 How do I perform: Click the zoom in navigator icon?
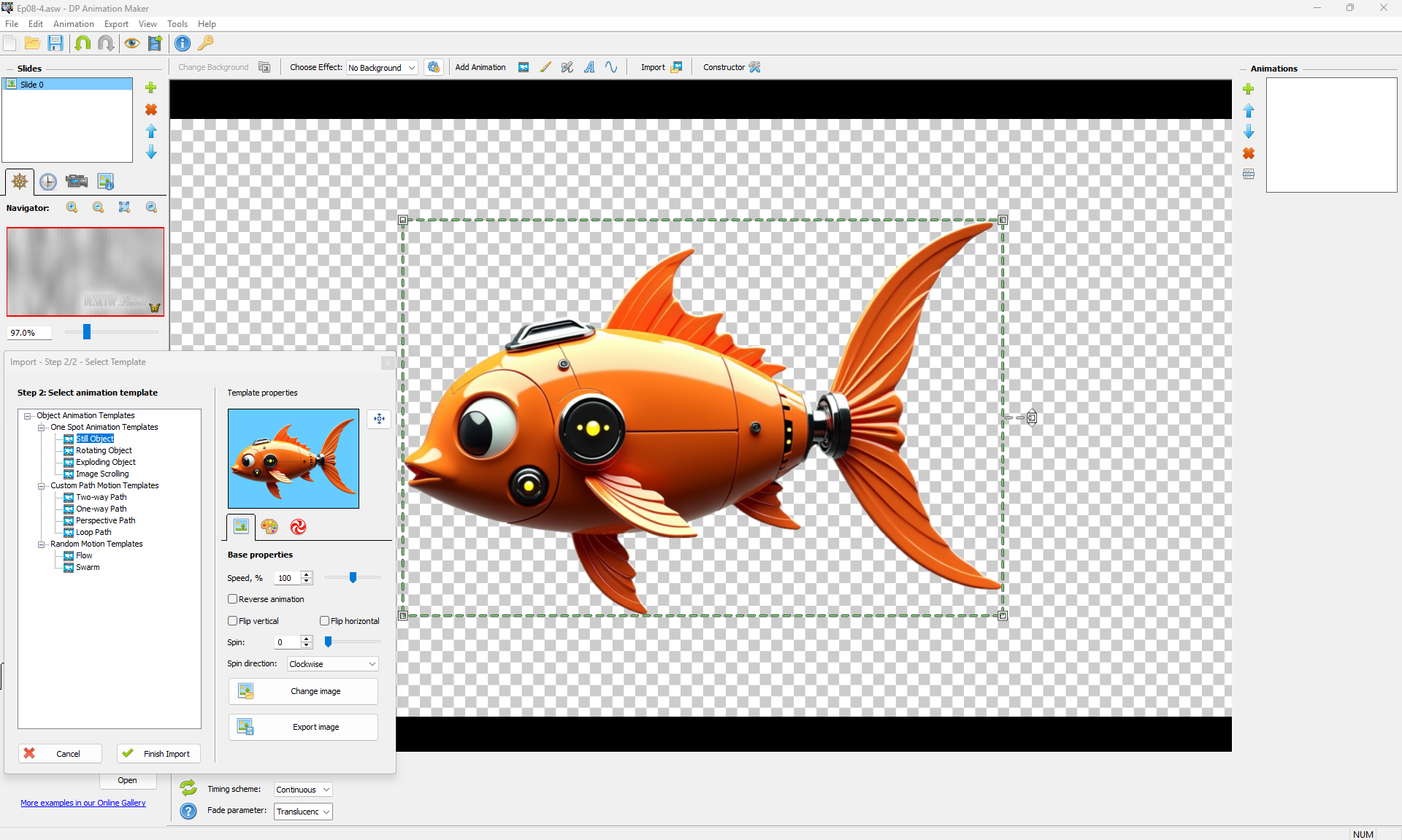pyautogui.click(x=72, y=207)
